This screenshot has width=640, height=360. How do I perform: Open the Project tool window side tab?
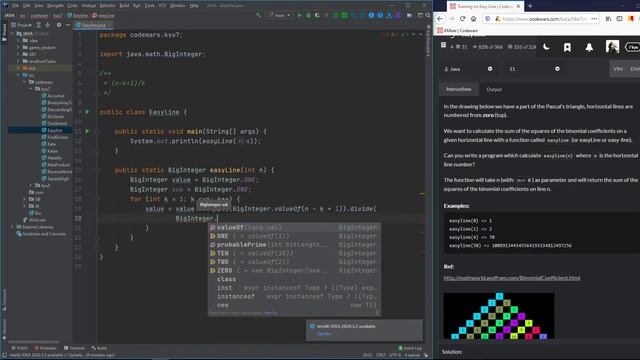coord(4,33)
